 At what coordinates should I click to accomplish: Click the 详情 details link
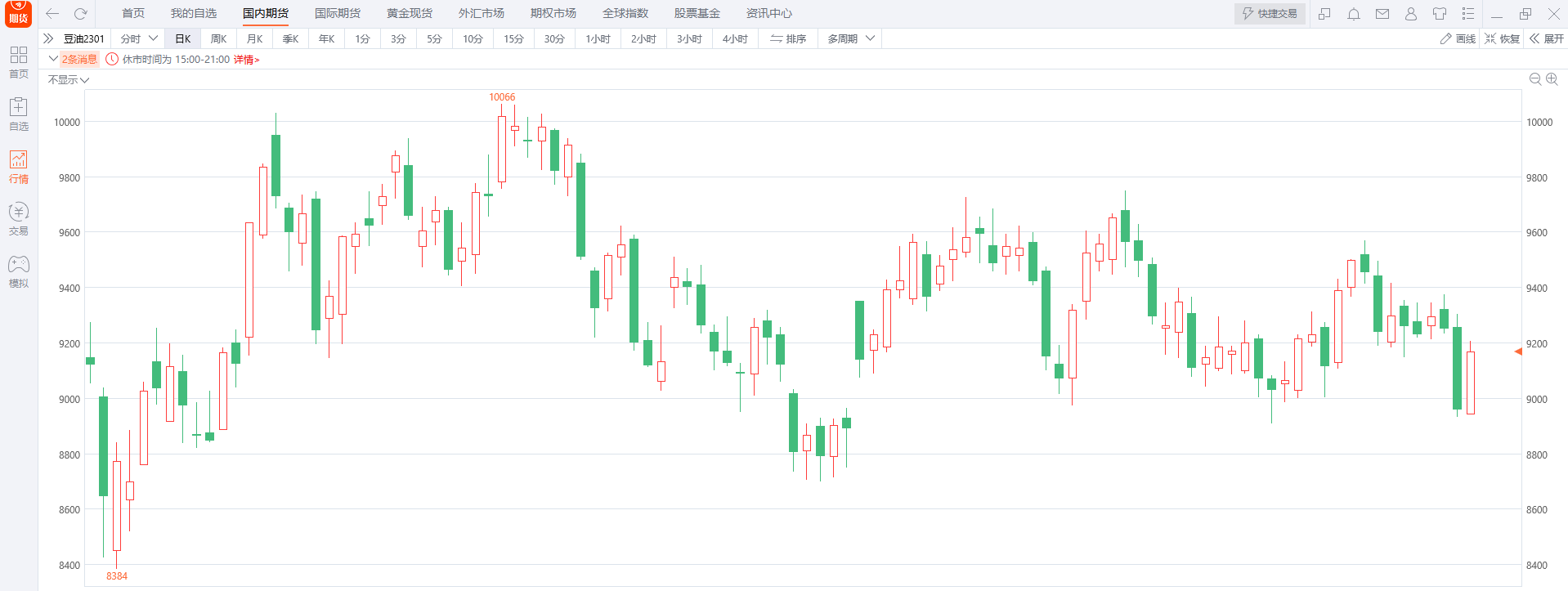246,60
